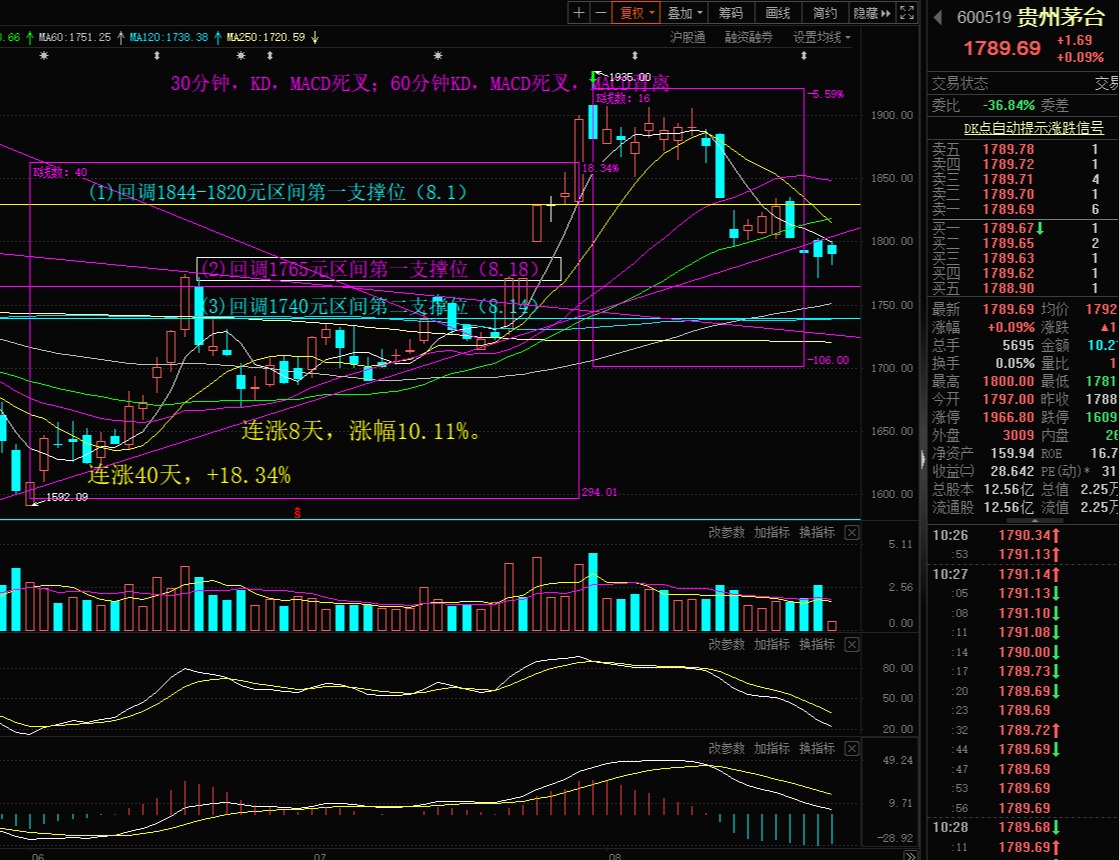The image size is (1119, 860).
Task: Click the red S marker below the candles
Action: coord(298,512)
